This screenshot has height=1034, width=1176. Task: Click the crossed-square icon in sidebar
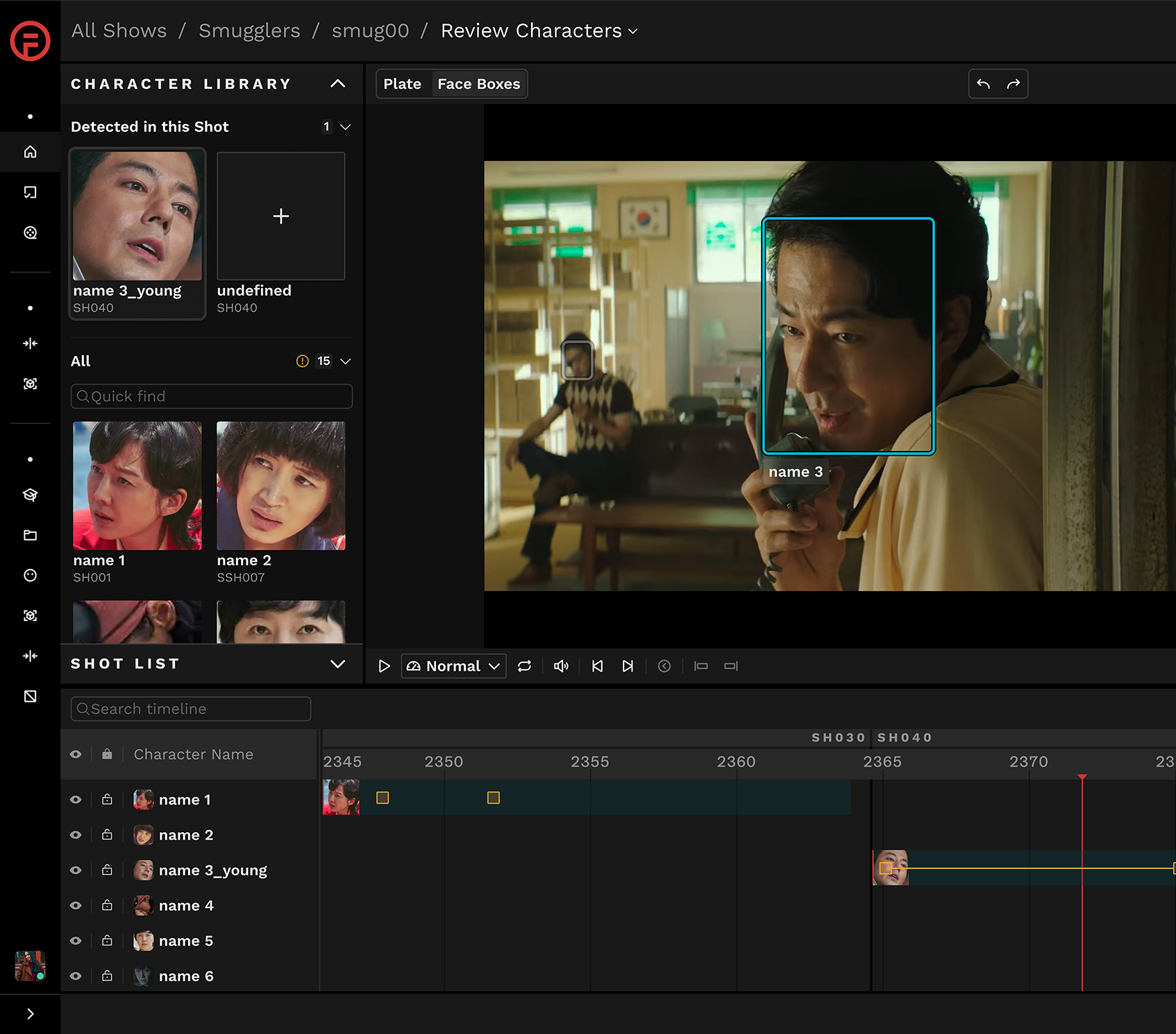(x=30, y=696)
